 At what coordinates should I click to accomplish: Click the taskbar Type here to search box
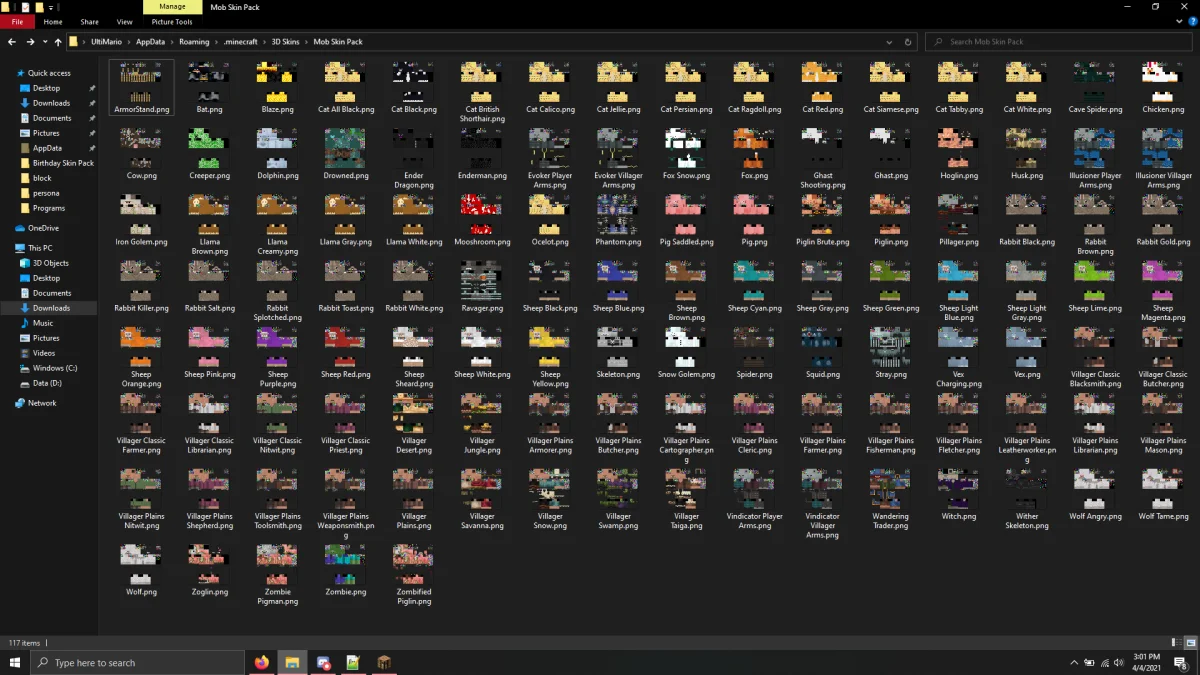pos(138,662)
